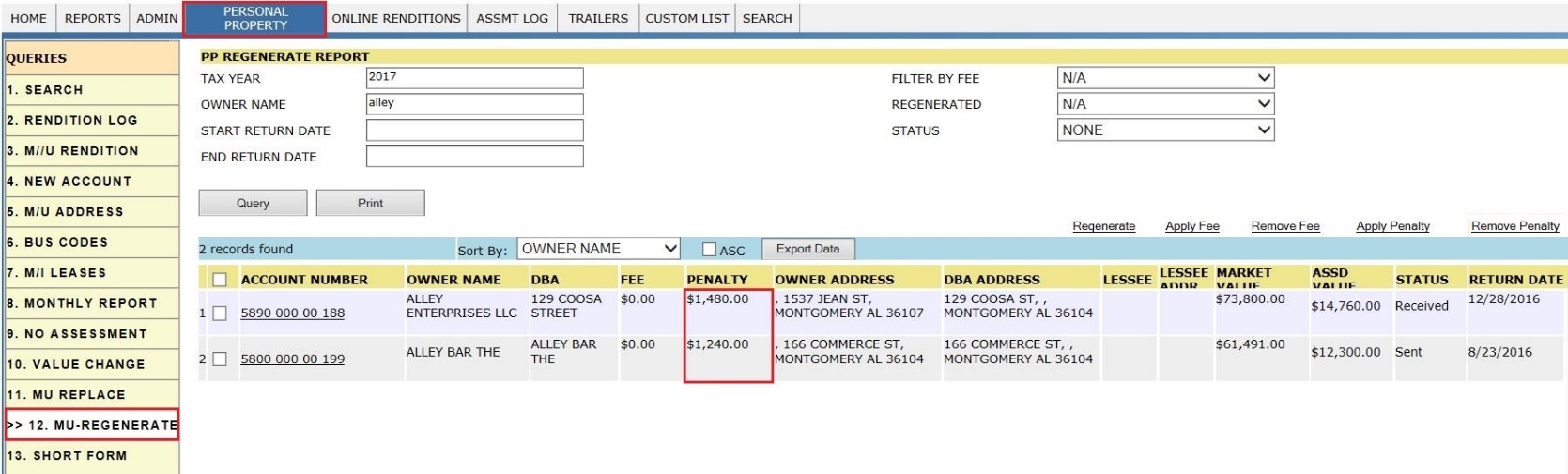This screenshot has width=1568, height=474.
Task: Expand the Regenerated dropdown
Action: tap(1165, 104)
